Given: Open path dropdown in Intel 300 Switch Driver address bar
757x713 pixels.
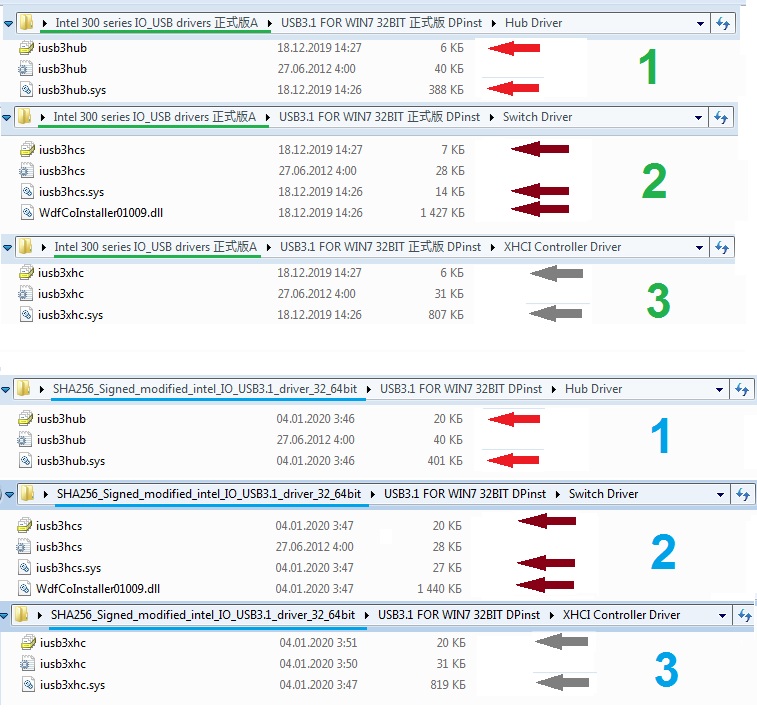Looking at the screenshot, I should click(698, 118).
